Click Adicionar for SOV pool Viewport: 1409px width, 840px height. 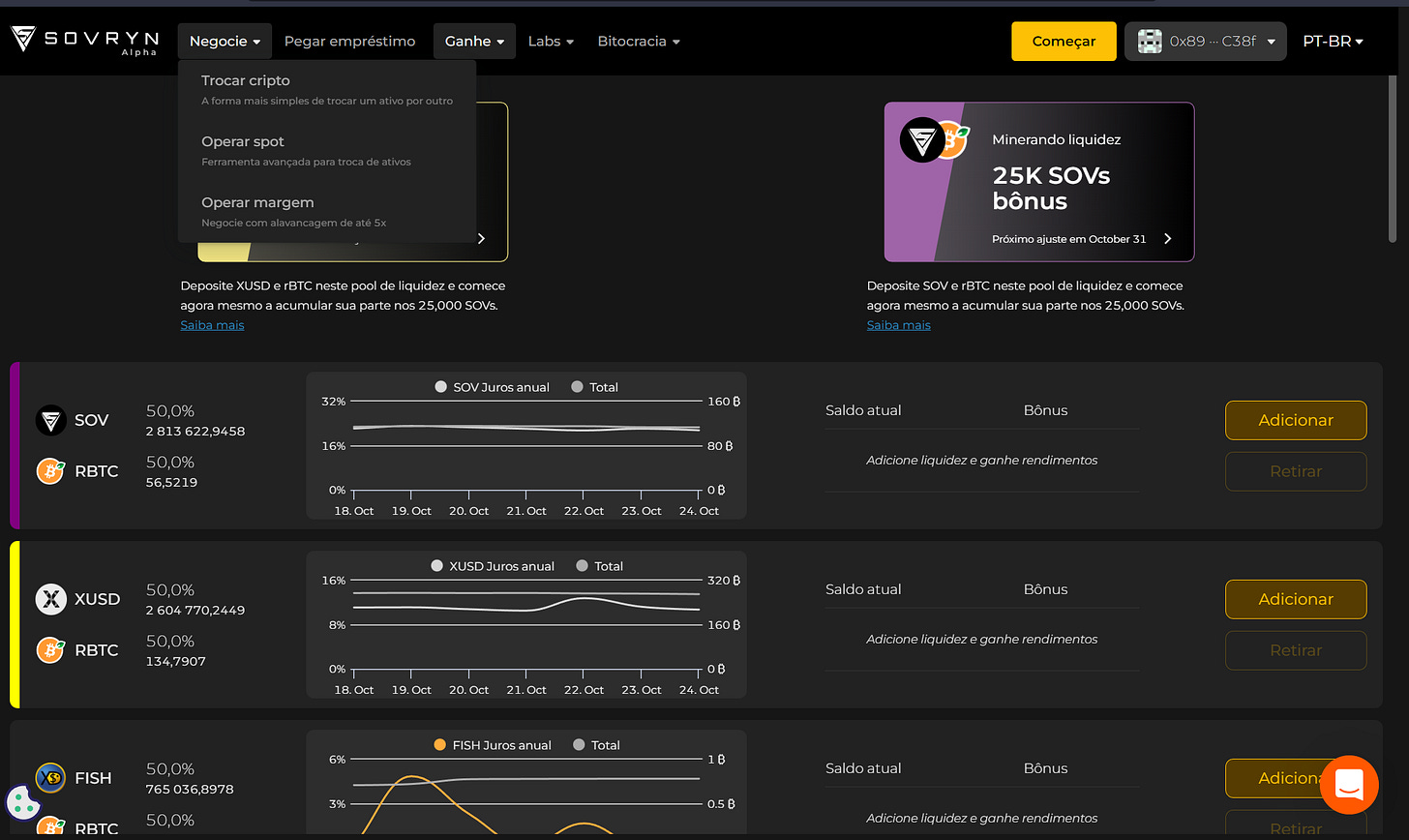[1296, 420]
